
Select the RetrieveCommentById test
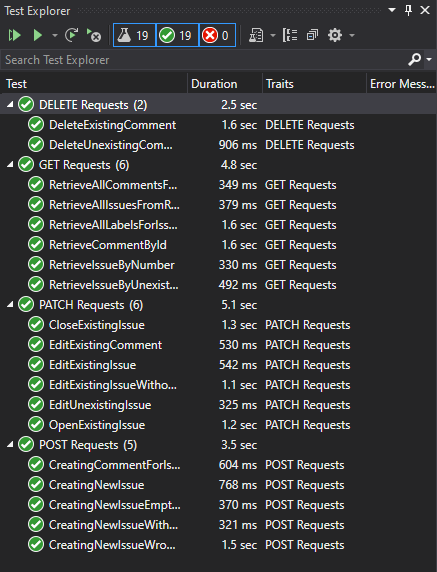click(x=218, y=245)
